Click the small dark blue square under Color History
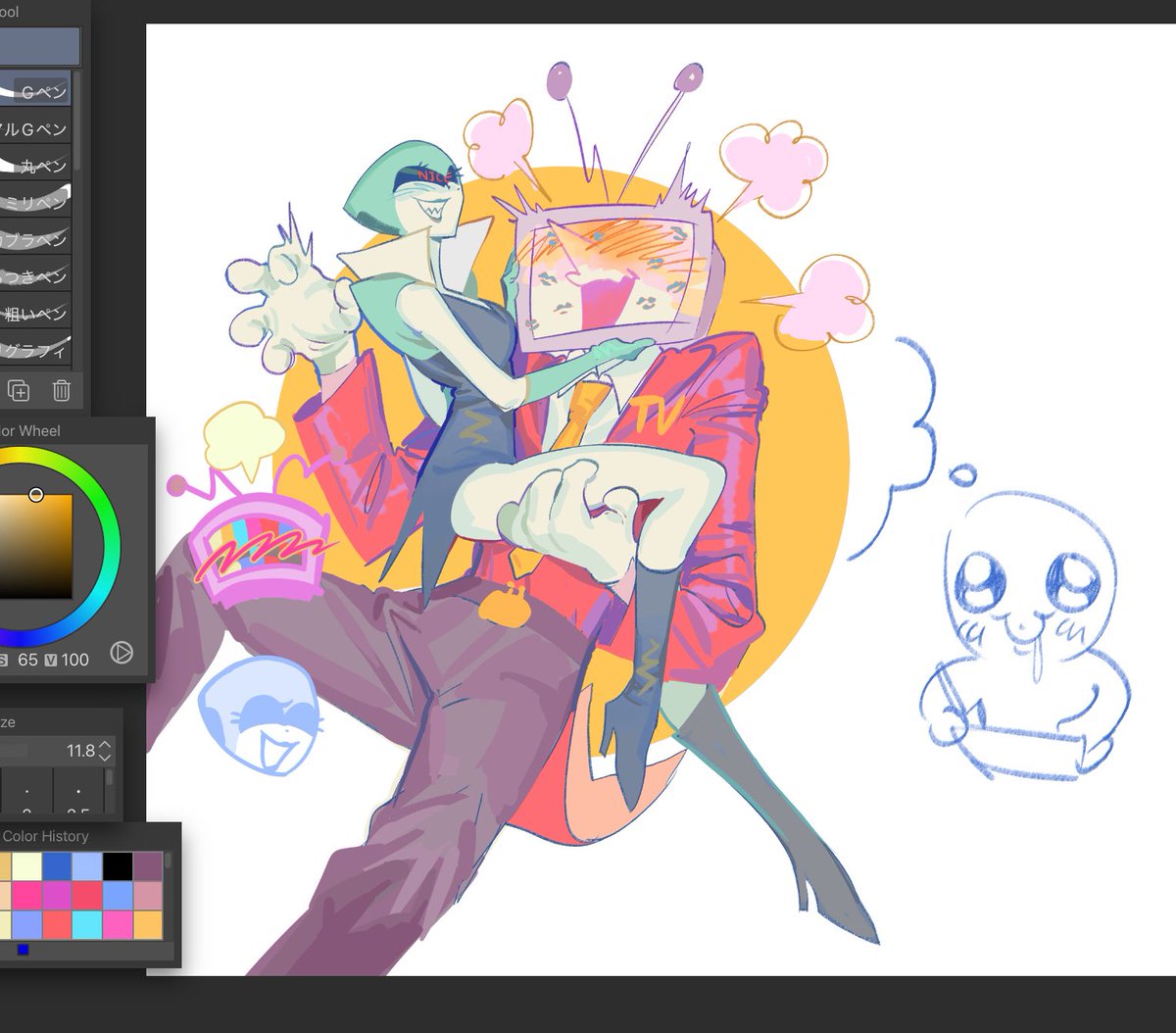Screen dimensions: 1176x1033 coord(23,950)
